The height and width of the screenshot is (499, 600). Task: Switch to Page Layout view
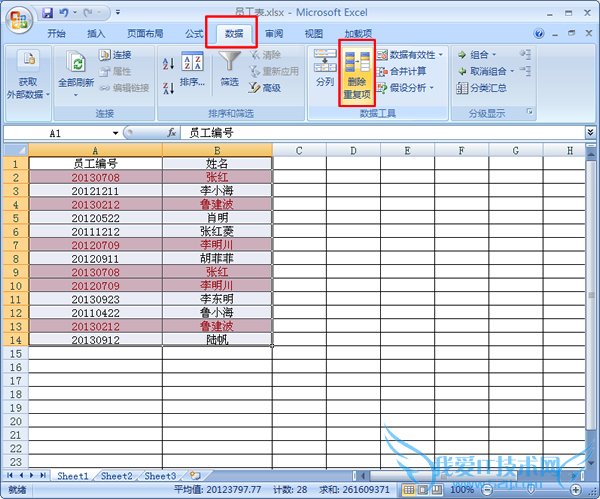pyautogui.click(x=422, y=489)
